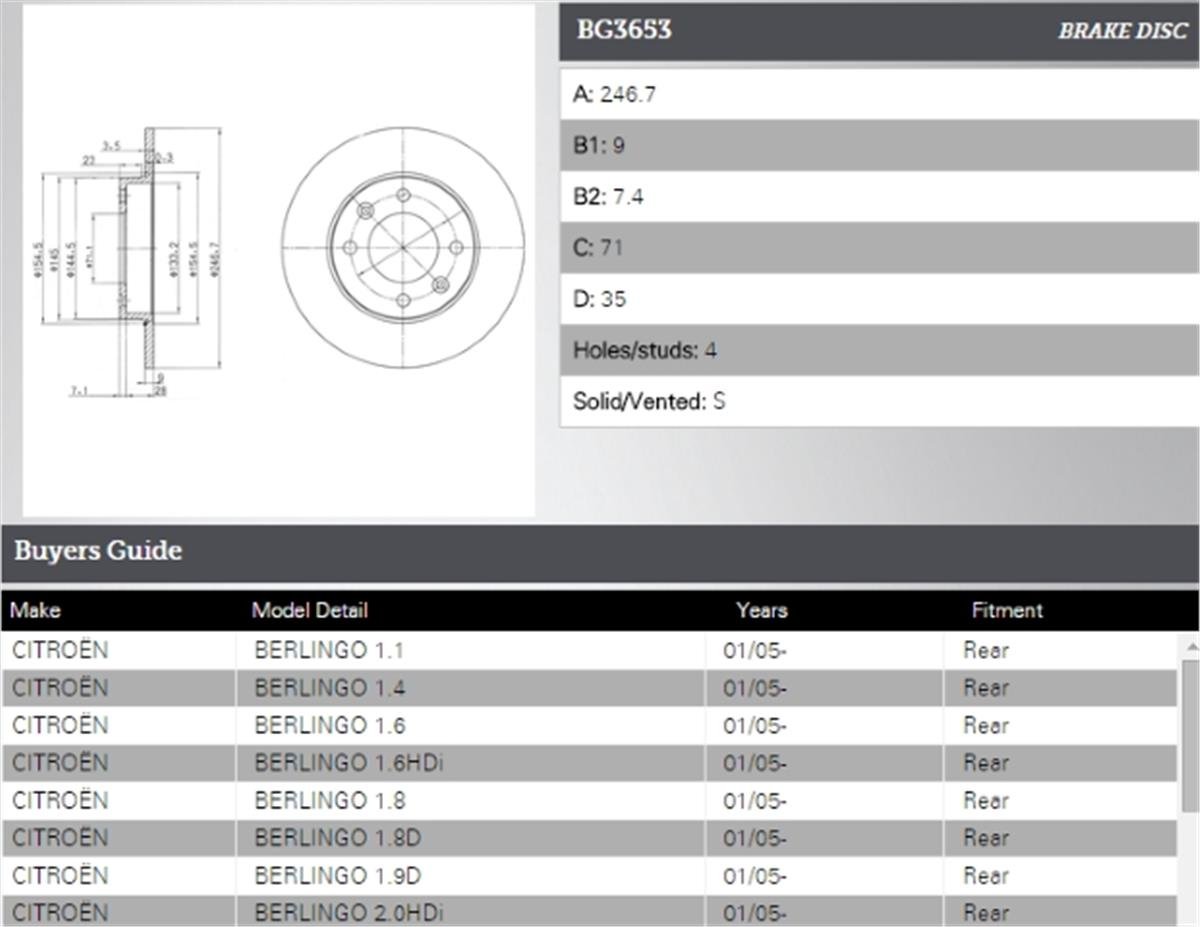Screen dimensions: 1200x927
Task: Click the 01/05- year in BERLINGO 2.0HDi row
Action: click(x=755, y=913)
